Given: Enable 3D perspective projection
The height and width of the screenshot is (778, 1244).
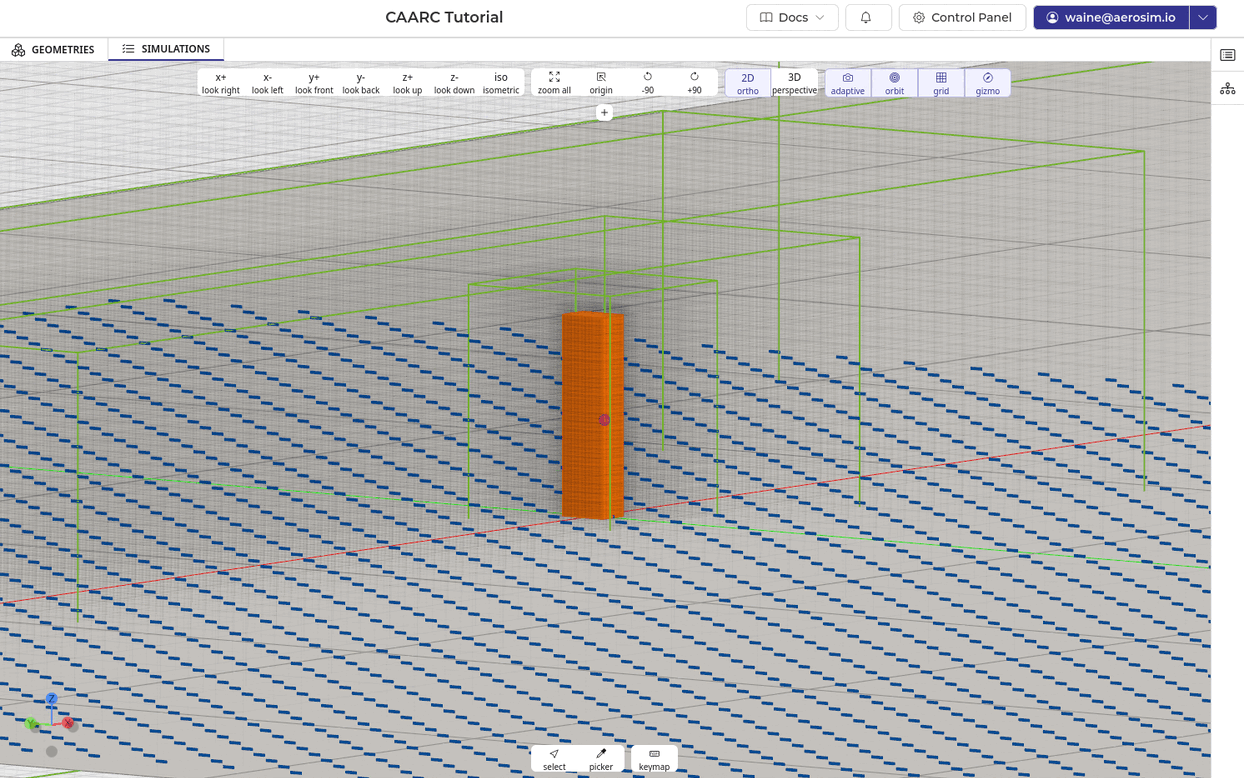Looking at the screenshot, I should [794, 83].
